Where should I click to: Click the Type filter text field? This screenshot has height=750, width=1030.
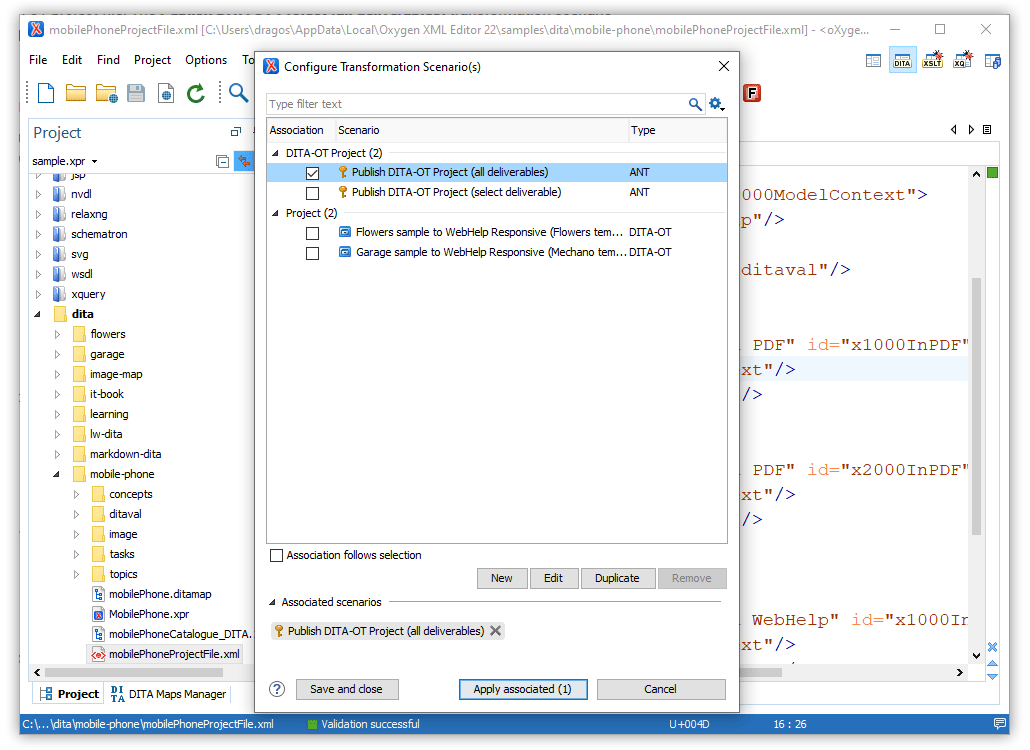(x=476, y=104)
